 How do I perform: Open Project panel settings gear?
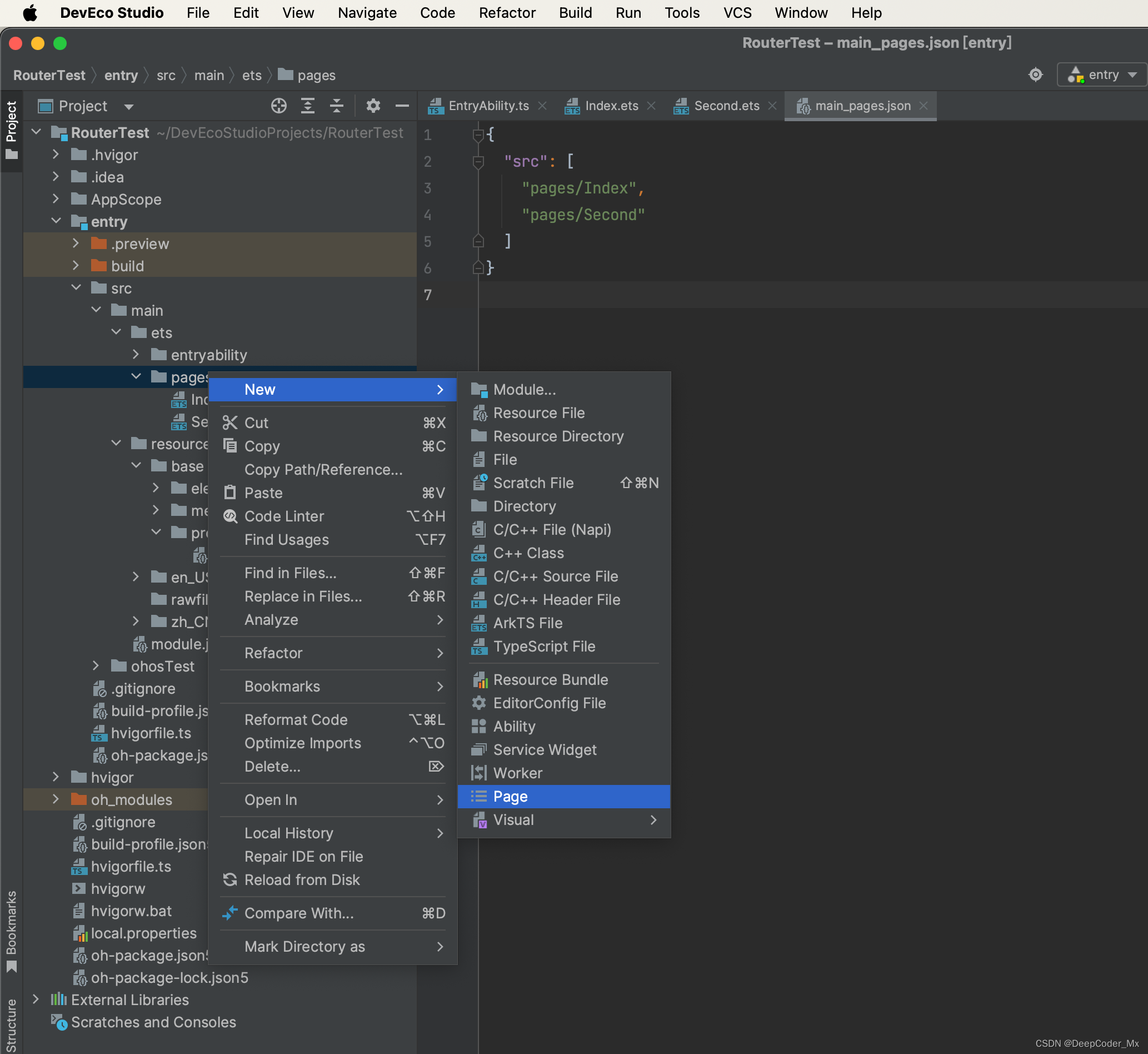point(373,106)
